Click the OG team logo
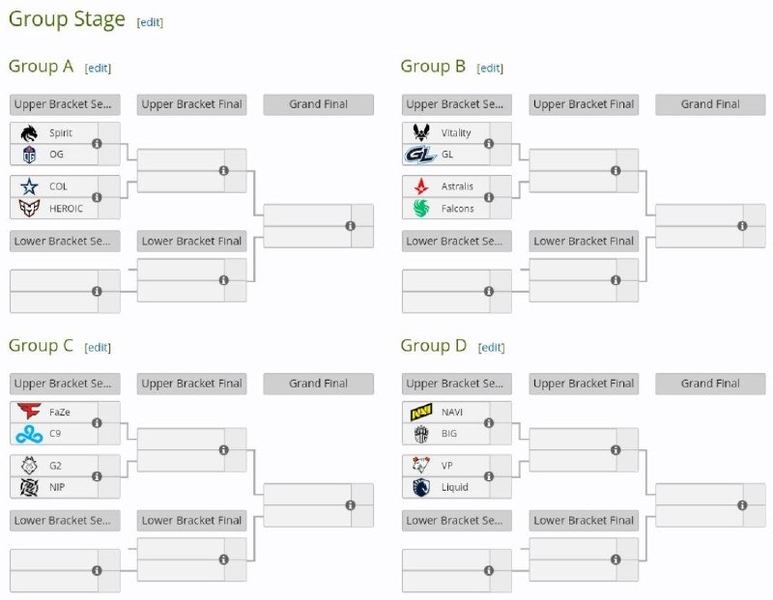Image resolution: width=773 pixels, height=600 pixels. click(x=28, y=154)
